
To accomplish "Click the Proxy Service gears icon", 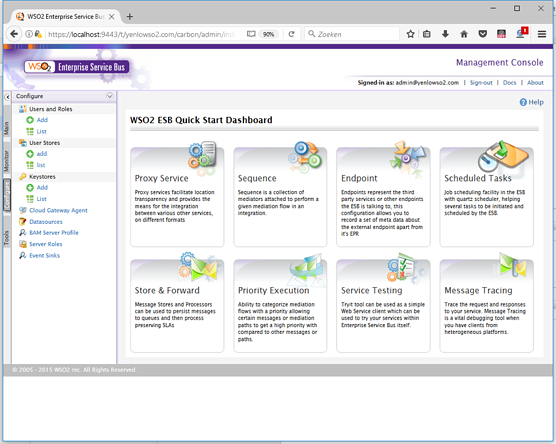I will pos(202,158).
